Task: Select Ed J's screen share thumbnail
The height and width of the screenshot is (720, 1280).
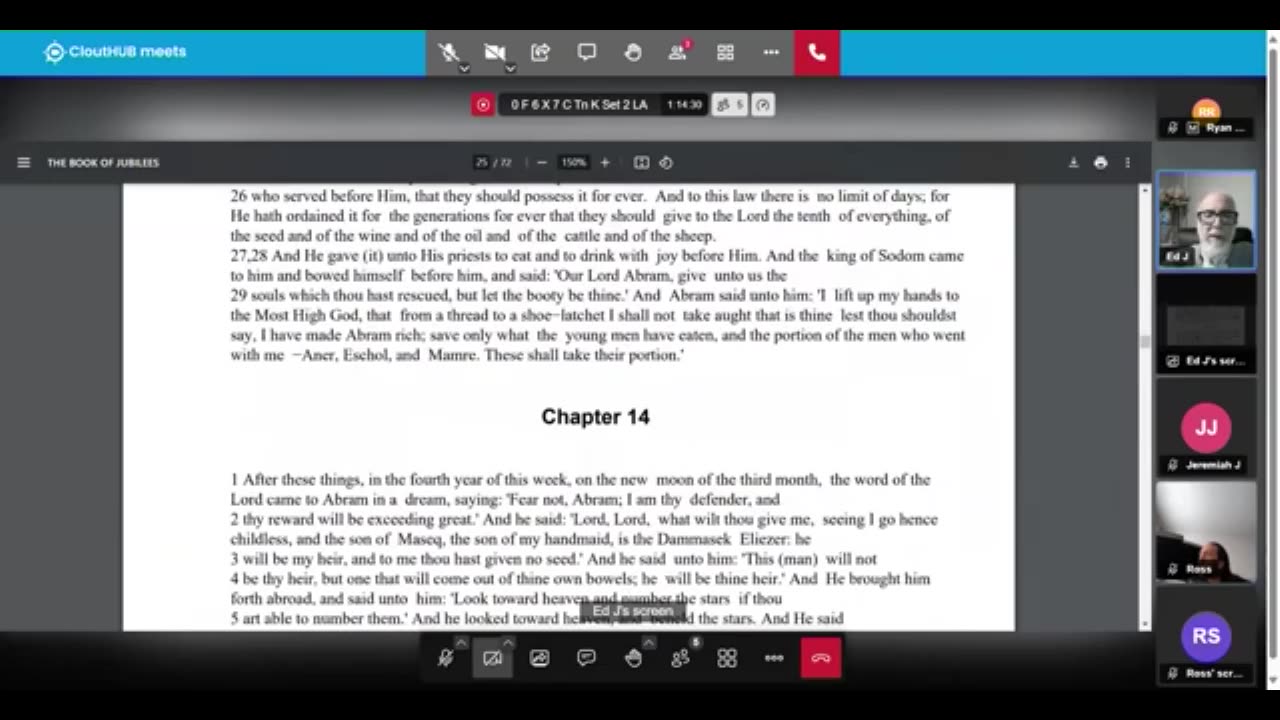Action: coord(1206,324)
